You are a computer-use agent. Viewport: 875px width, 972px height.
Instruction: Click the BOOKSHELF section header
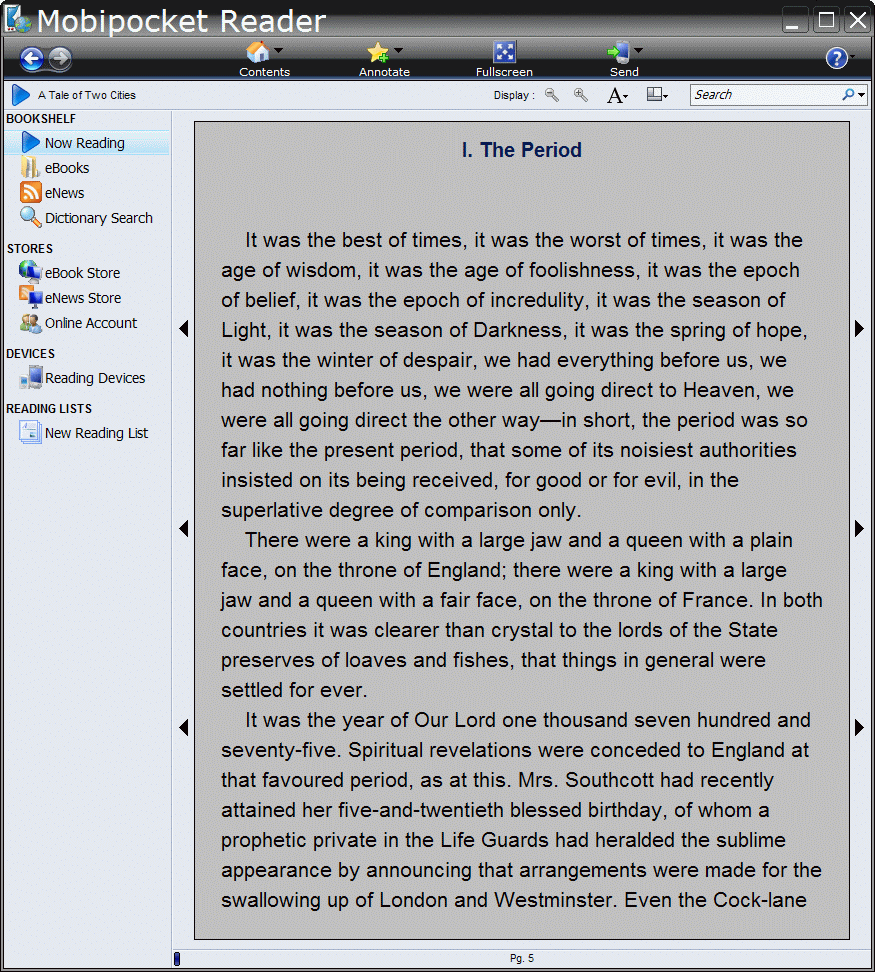[41, 118]
